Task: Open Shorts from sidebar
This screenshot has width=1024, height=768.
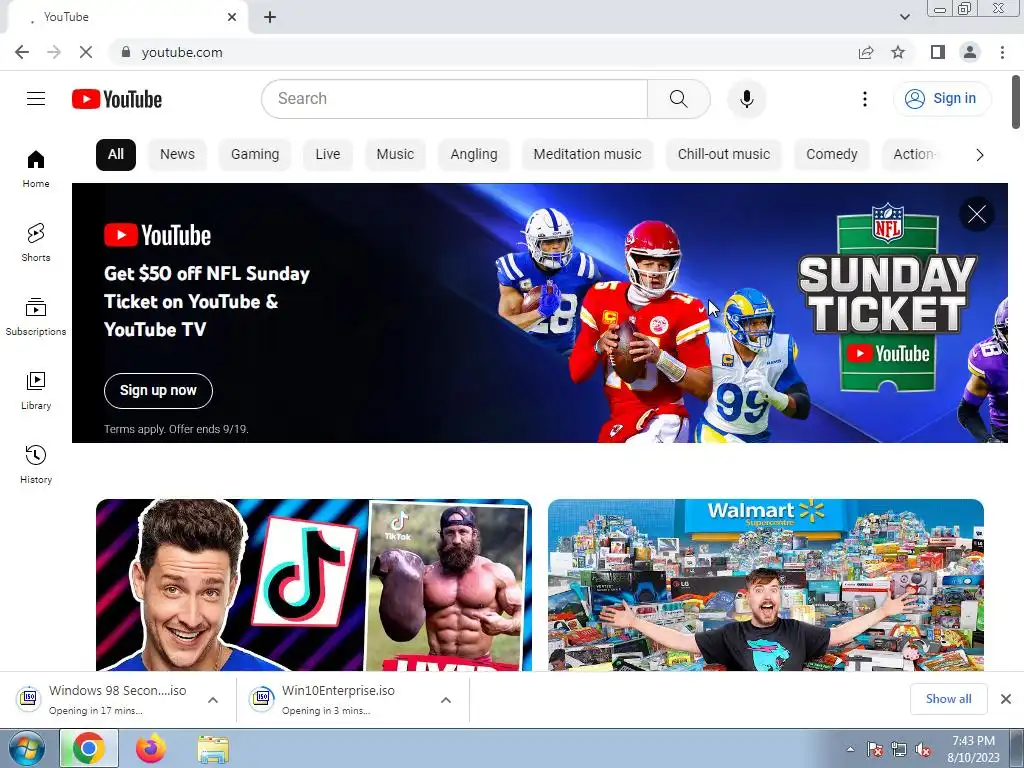Action: click(36, 243)
